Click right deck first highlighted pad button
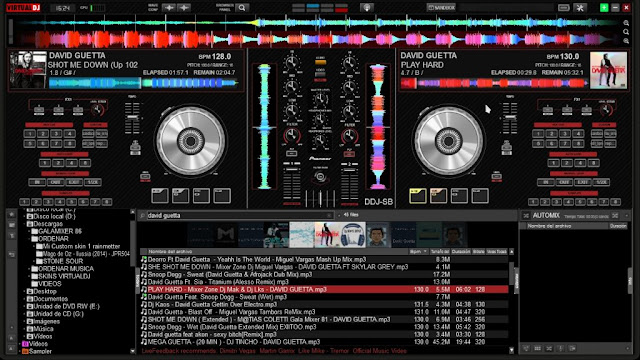The width and height of the screenshot is (640, 360). (x=418, y=196)
